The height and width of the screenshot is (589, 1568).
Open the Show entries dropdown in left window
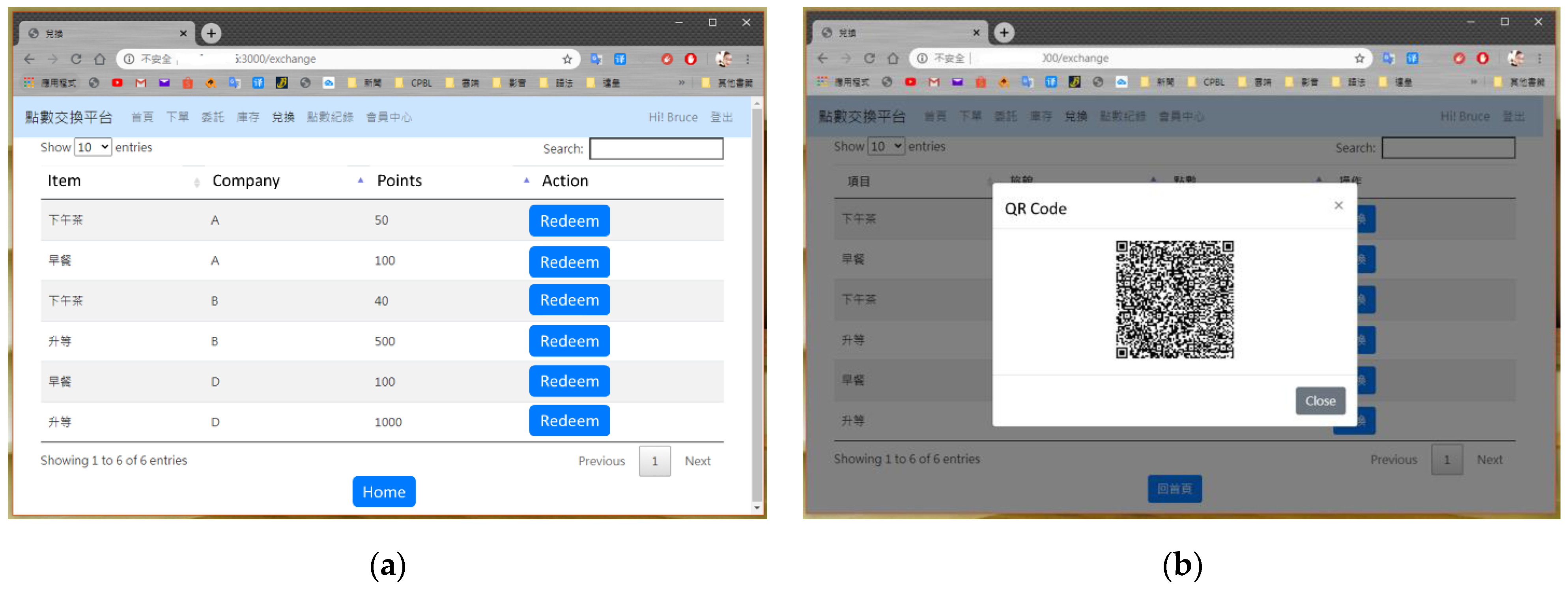(x=93, y=147)
